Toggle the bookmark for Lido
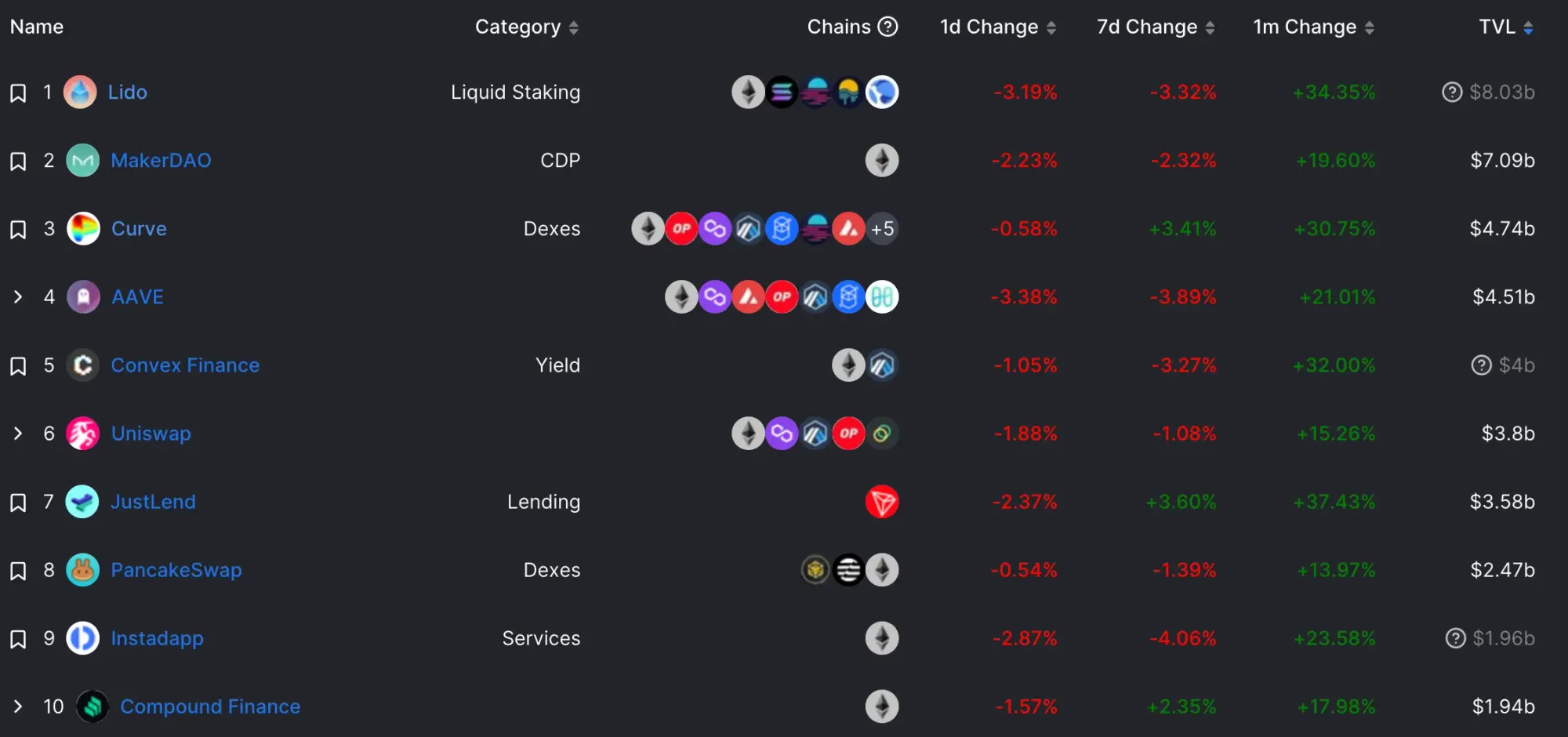 pyautogui.click(x=18, y=93)
